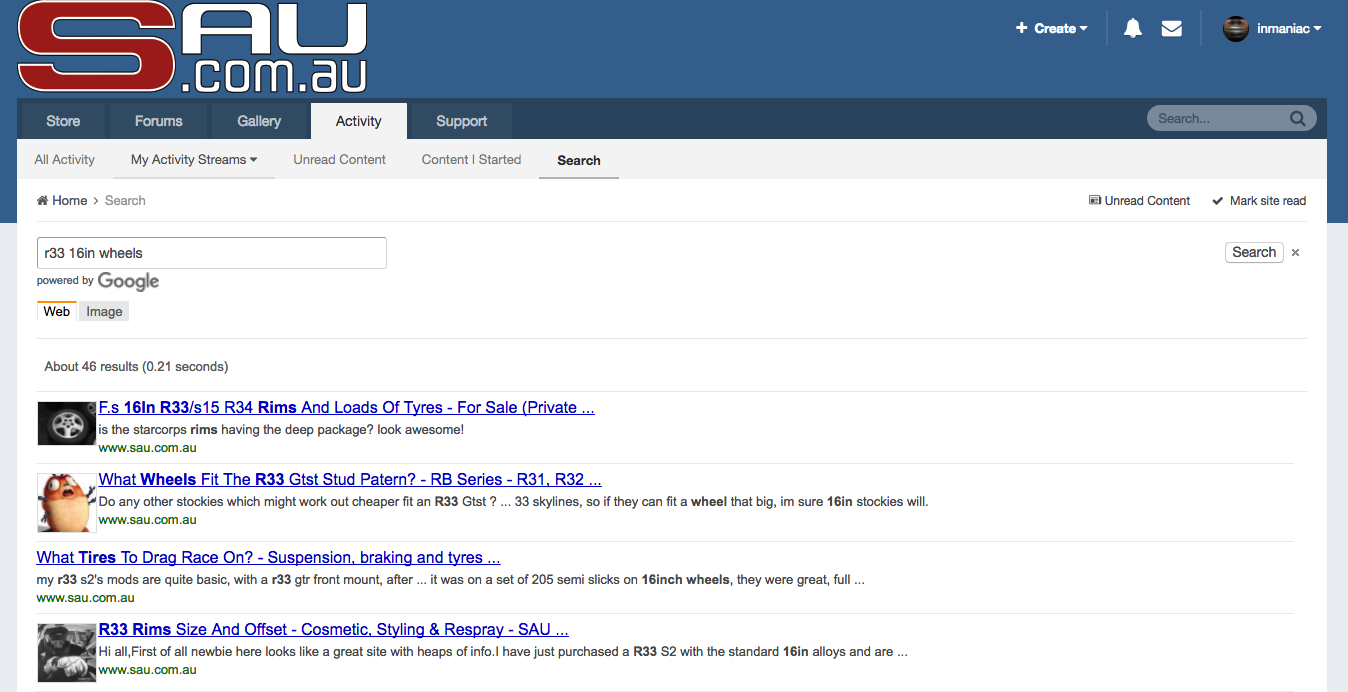Expand the inmaniac account menu
Image resolution: width=1348 pixels, height=692 pixels.
click(x=1289, y=29)
